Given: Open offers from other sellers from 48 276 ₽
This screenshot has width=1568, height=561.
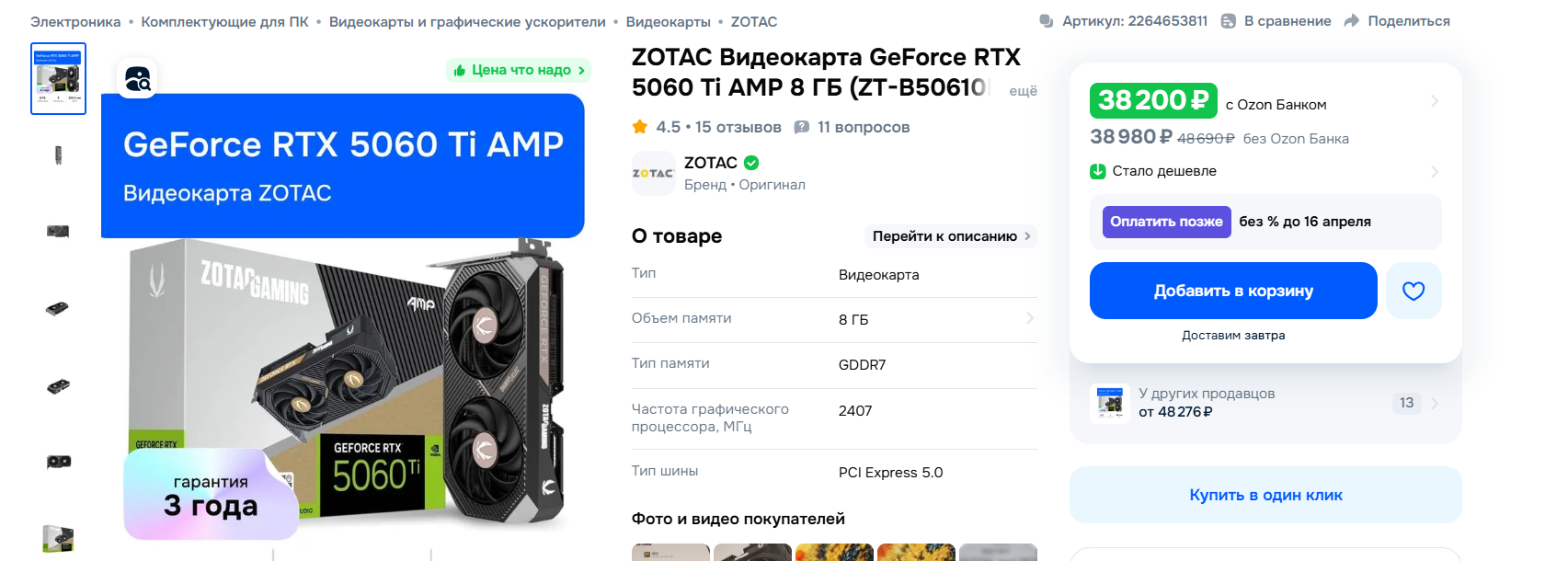Looking at the screenshot, I should point(1265,403).
